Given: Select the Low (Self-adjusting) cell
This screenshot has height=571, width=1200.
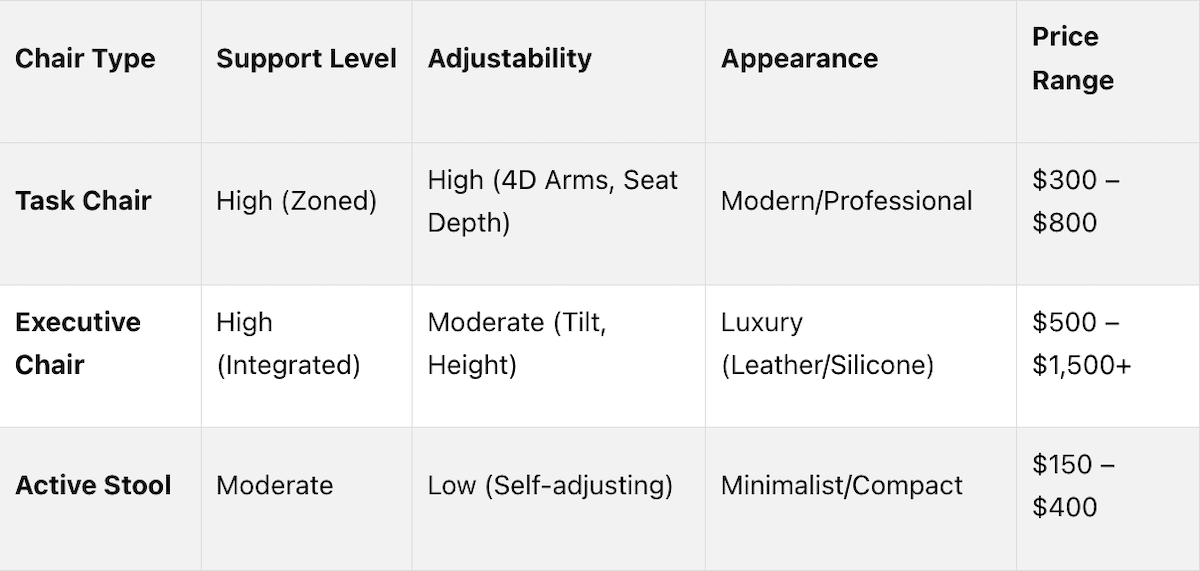Looking at the screenshot, I should 550,486.
